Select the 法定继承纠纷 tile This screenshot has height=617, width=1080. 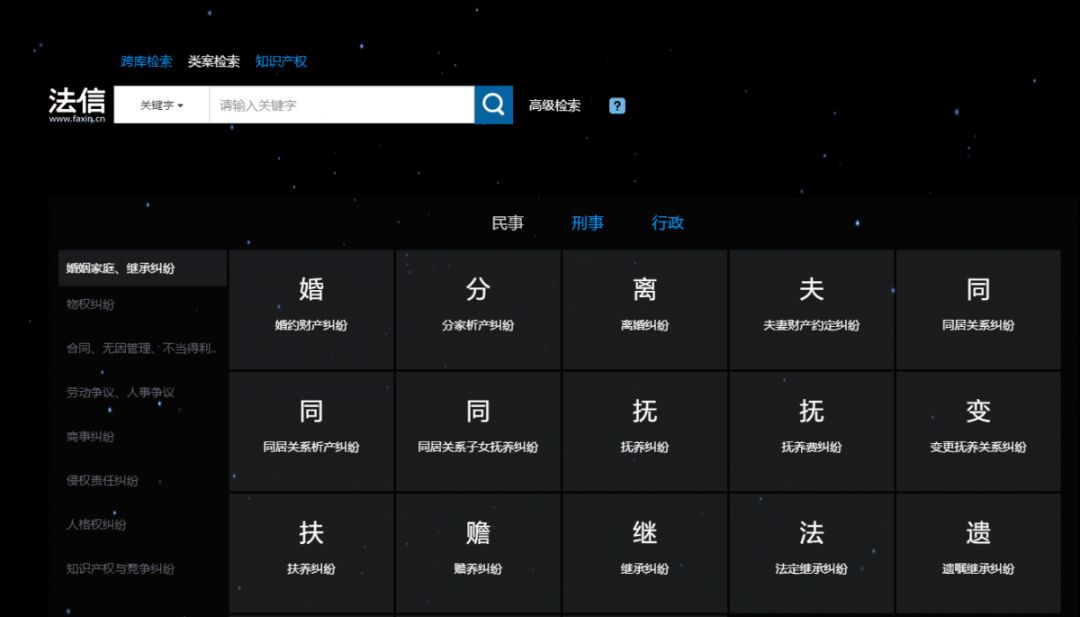coord(811,553)
